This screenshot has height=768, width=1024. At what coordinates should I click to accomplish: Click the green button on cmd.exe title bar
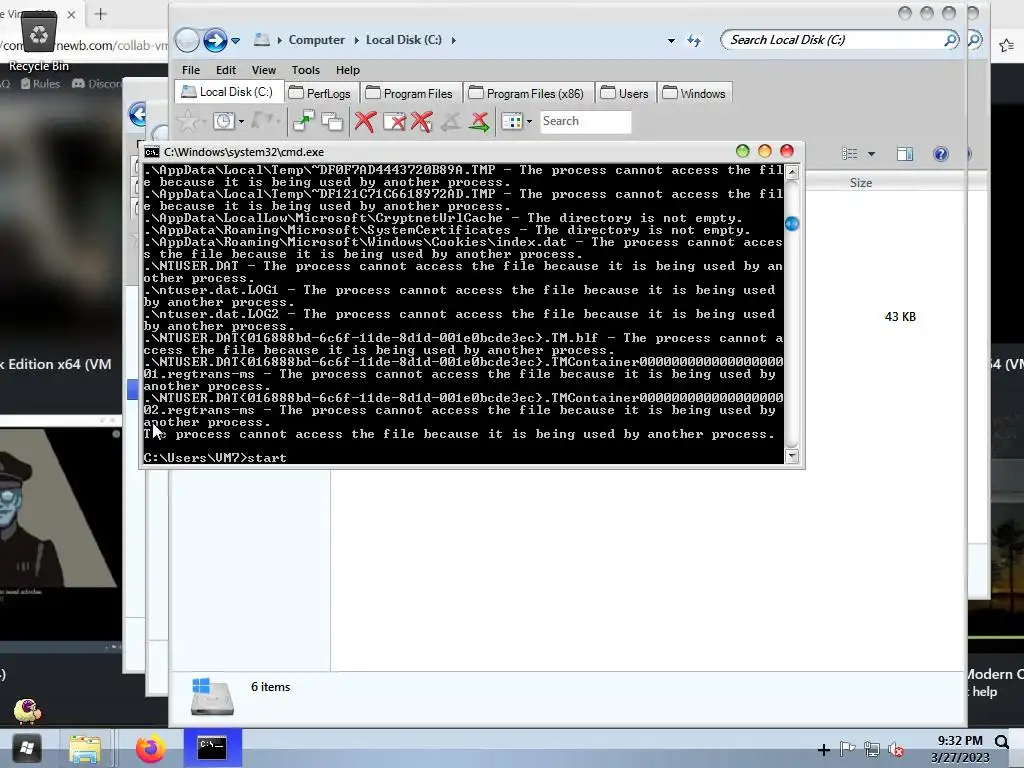pos(743,152)
